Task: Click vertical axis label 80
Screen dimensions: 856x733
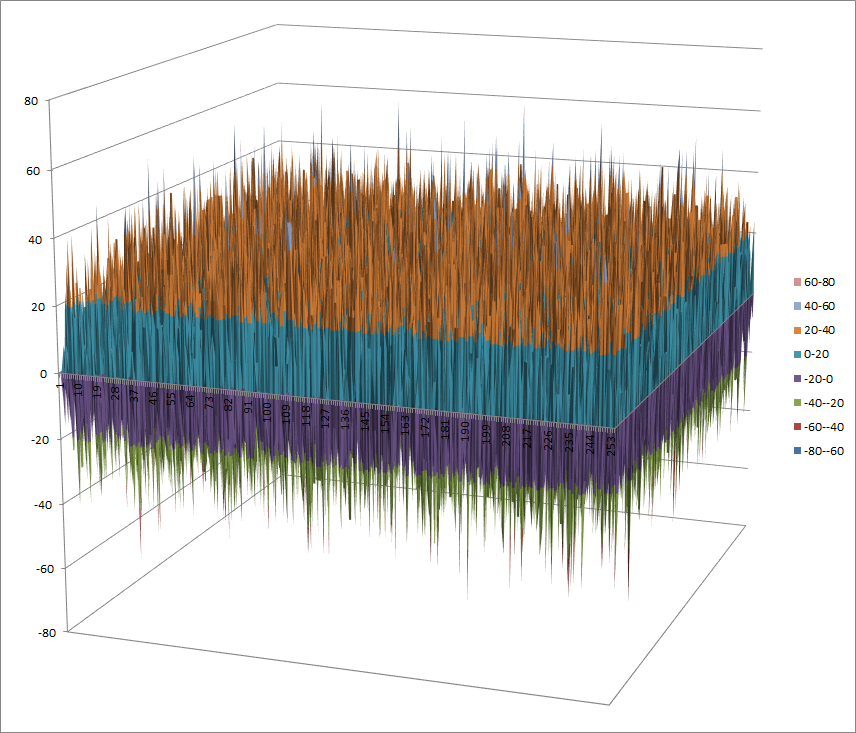Action: point(31,101)
